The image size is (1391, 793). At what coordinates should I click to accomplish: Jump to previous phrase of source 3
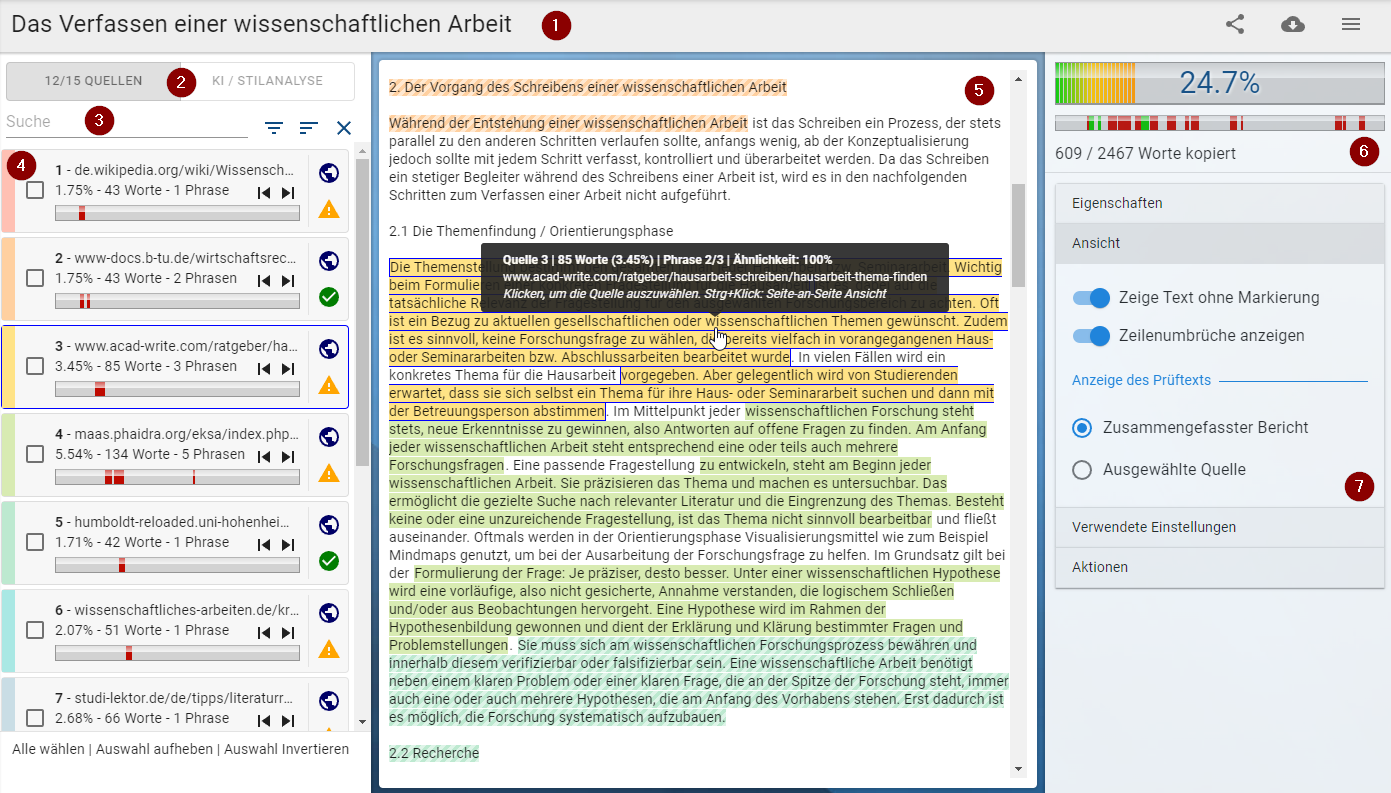264,369
